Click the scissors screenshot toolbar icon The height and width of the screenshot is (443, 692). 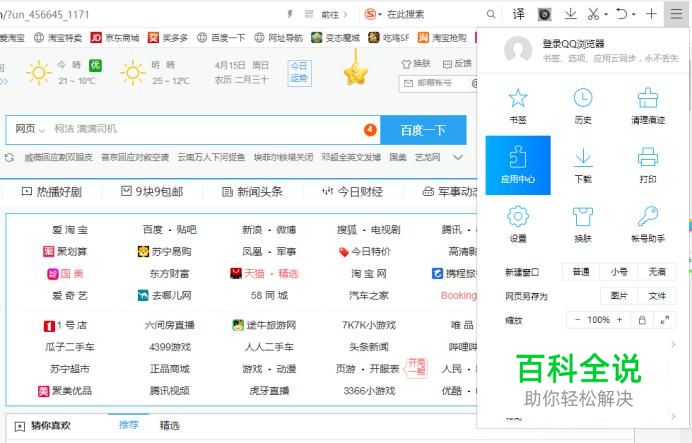(593, 14)
